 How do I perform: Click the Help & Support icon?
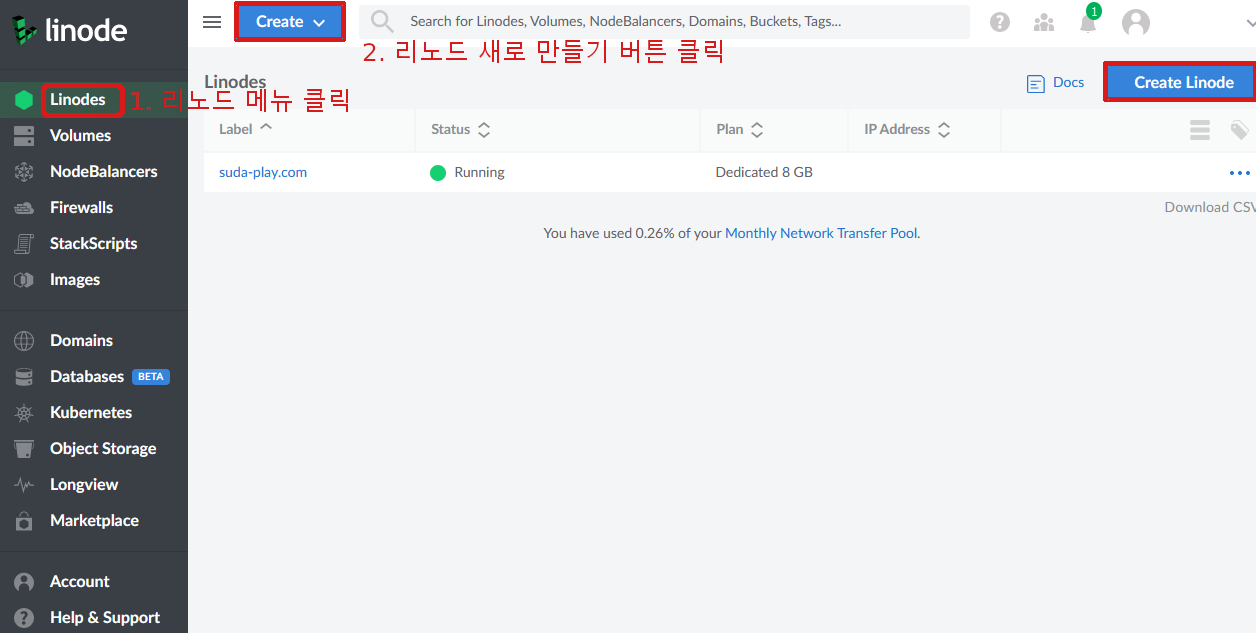click(24, 618)
